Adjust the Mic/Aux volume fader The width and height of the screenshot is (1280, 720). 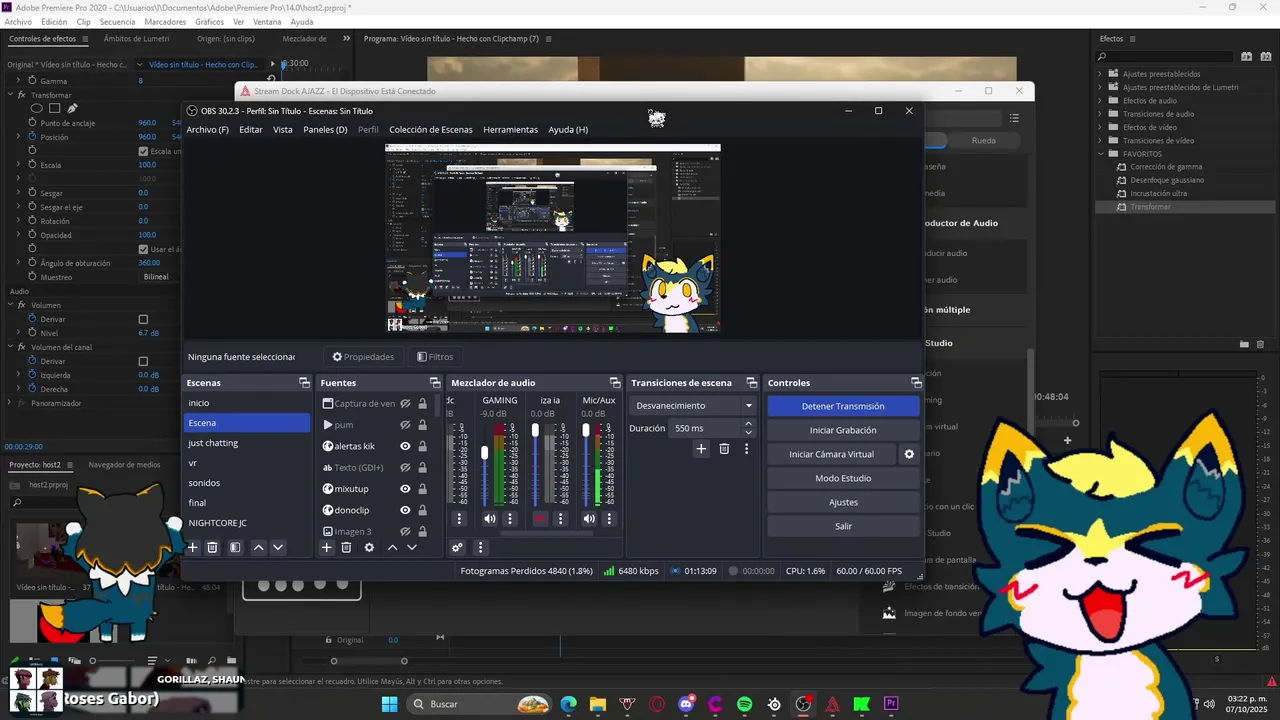click(x=586, y=431)
